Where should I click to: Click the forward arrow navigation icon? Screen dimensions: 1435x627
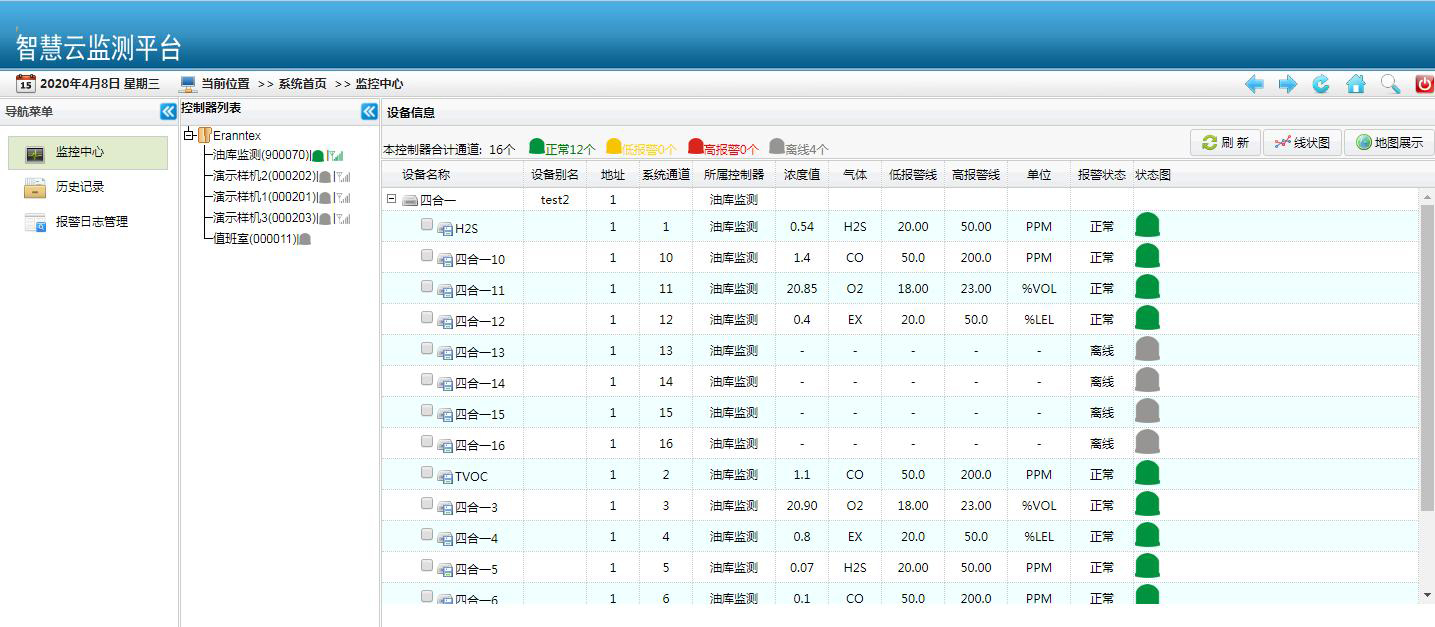pos(1288,85)
